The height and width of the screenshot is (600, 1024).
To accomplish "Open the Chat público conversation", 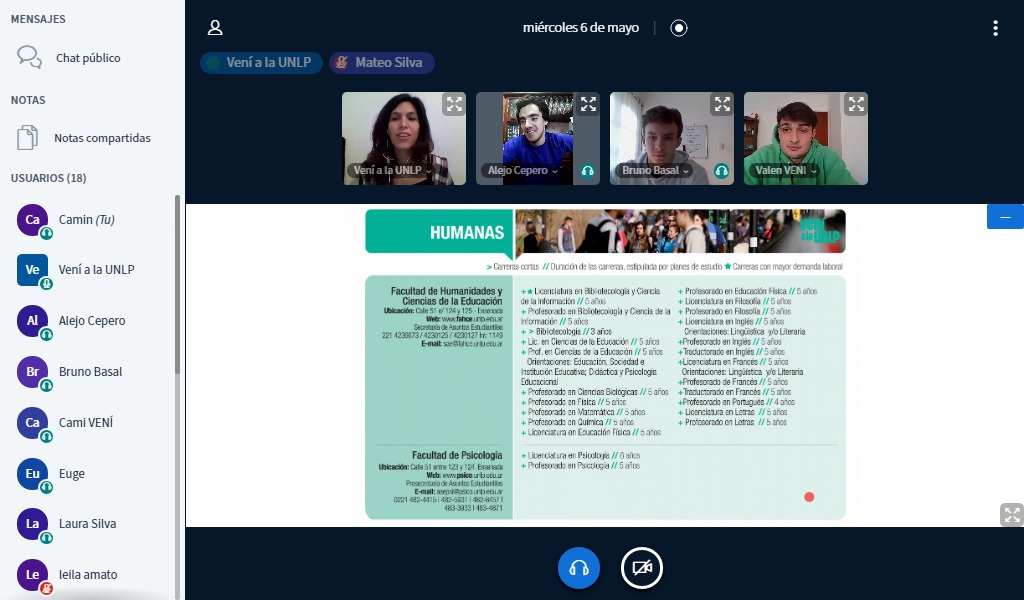I will coord(87,58).
